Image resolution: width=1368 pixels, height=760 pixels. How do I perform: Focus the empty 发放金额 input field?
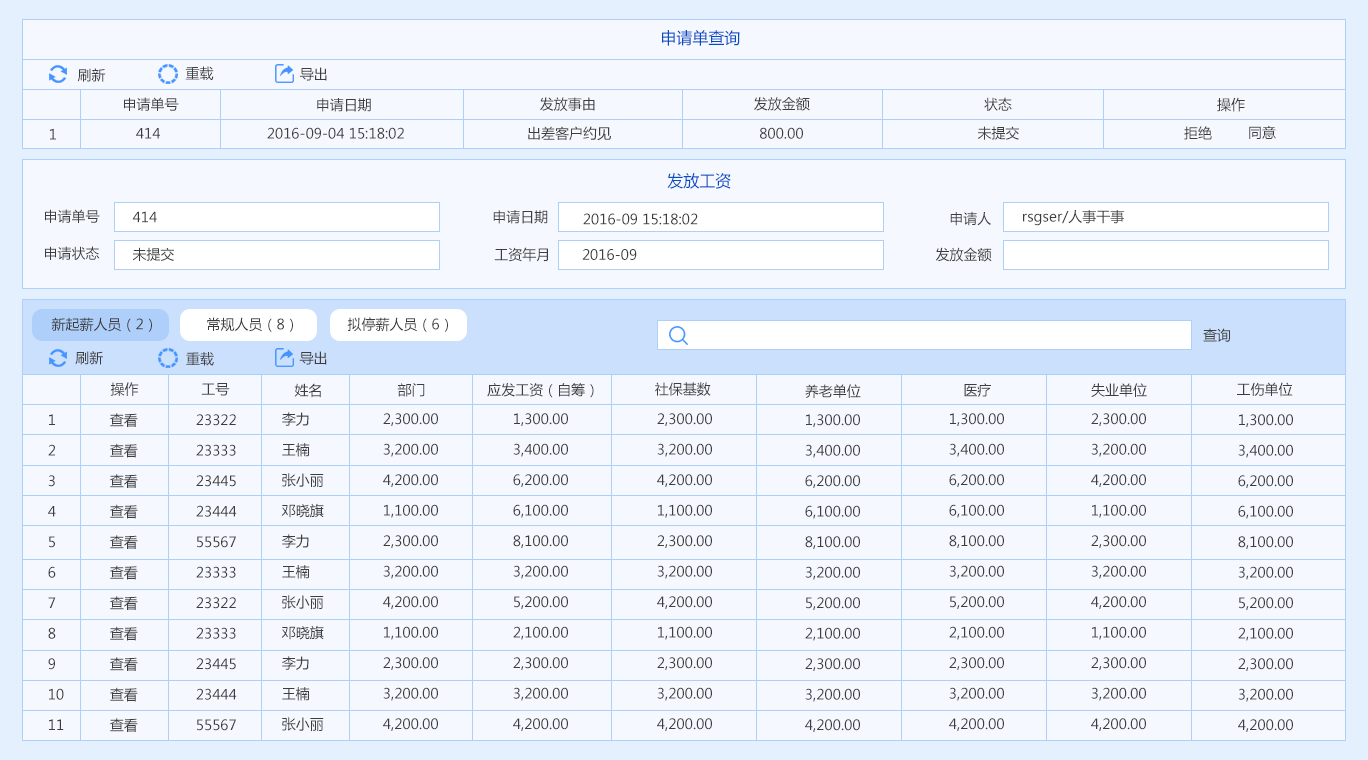[1165, 255]
